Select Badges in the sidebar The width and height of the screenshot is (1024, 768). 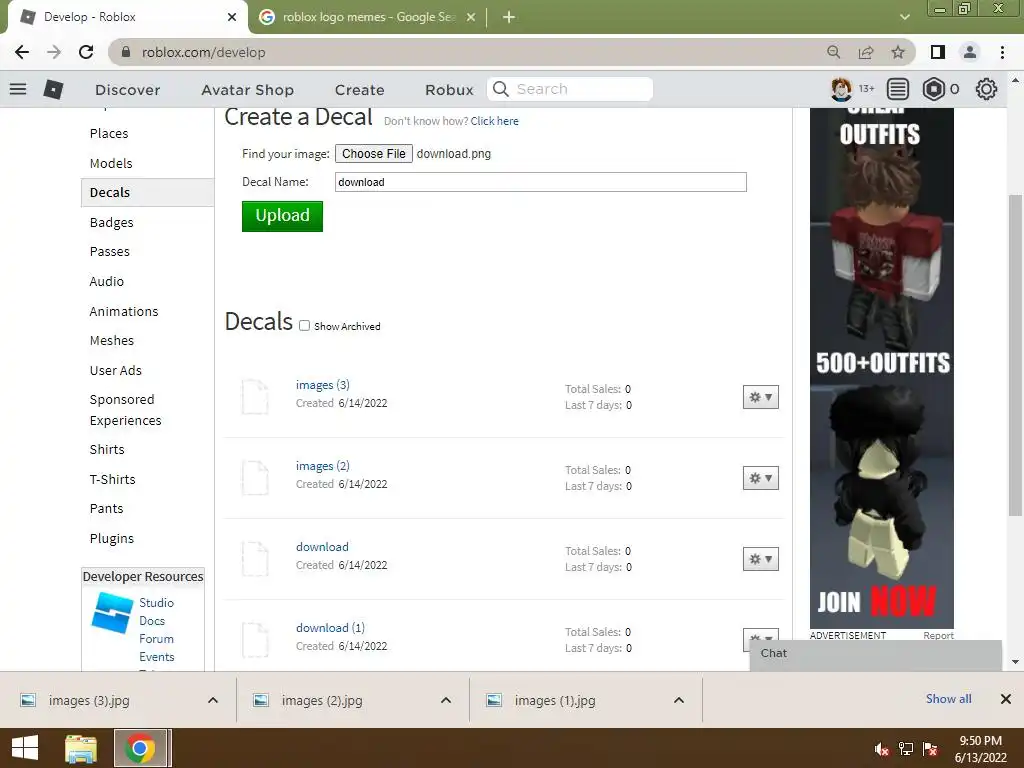click(112, 222)
